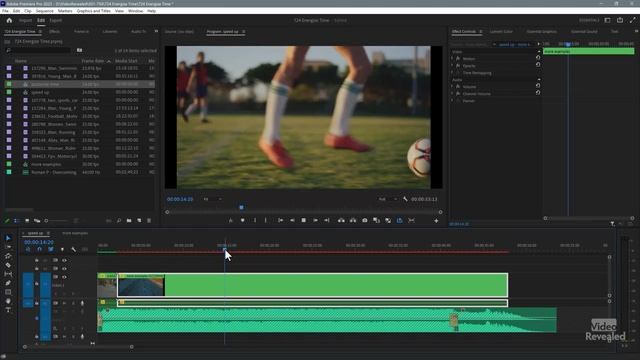This screenshot has width=640, height=360.
Task: Click Go to In point button
Action: [280, 220]
